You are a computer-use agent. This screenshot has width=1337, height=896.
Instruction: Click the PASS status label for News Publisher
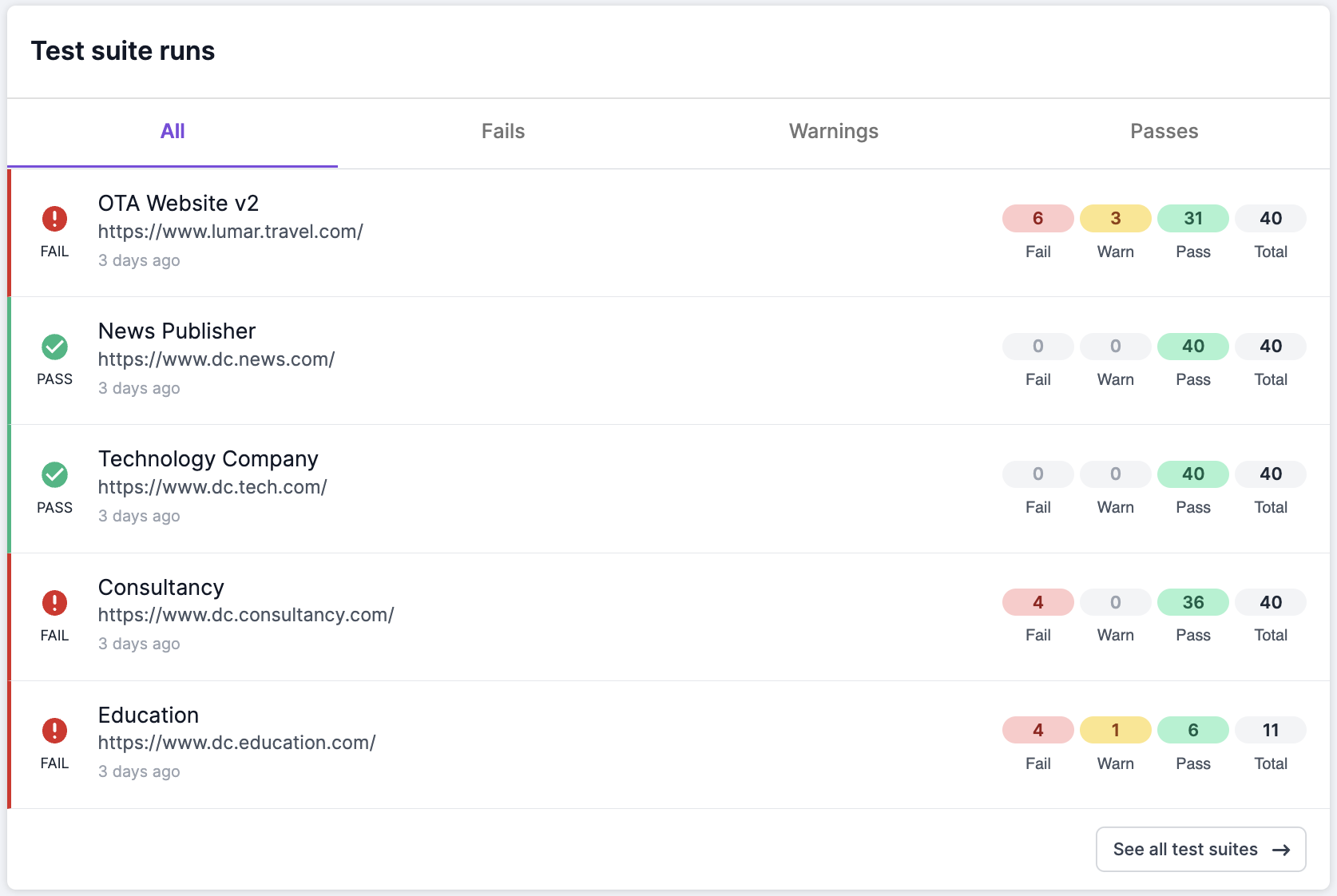(54, 379)
